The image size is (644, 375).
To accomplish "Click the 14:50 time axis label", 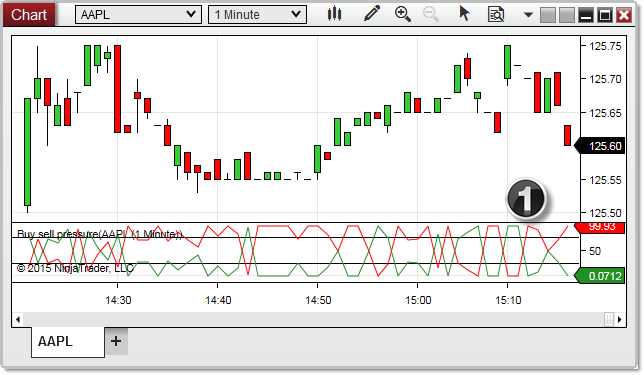I will point(318,300).
